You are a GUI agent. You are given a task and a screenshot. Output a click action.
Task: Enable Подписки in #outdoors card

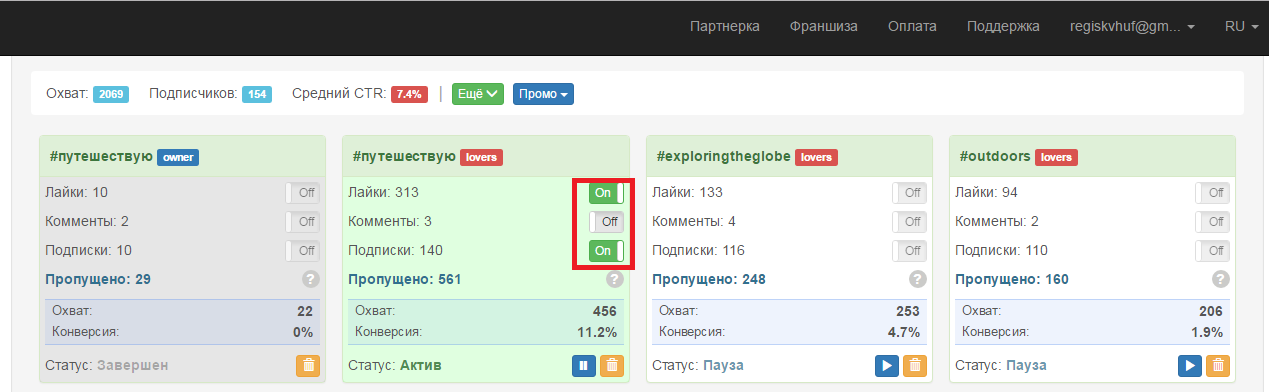pyautogui.click(x=1212, y=251)
